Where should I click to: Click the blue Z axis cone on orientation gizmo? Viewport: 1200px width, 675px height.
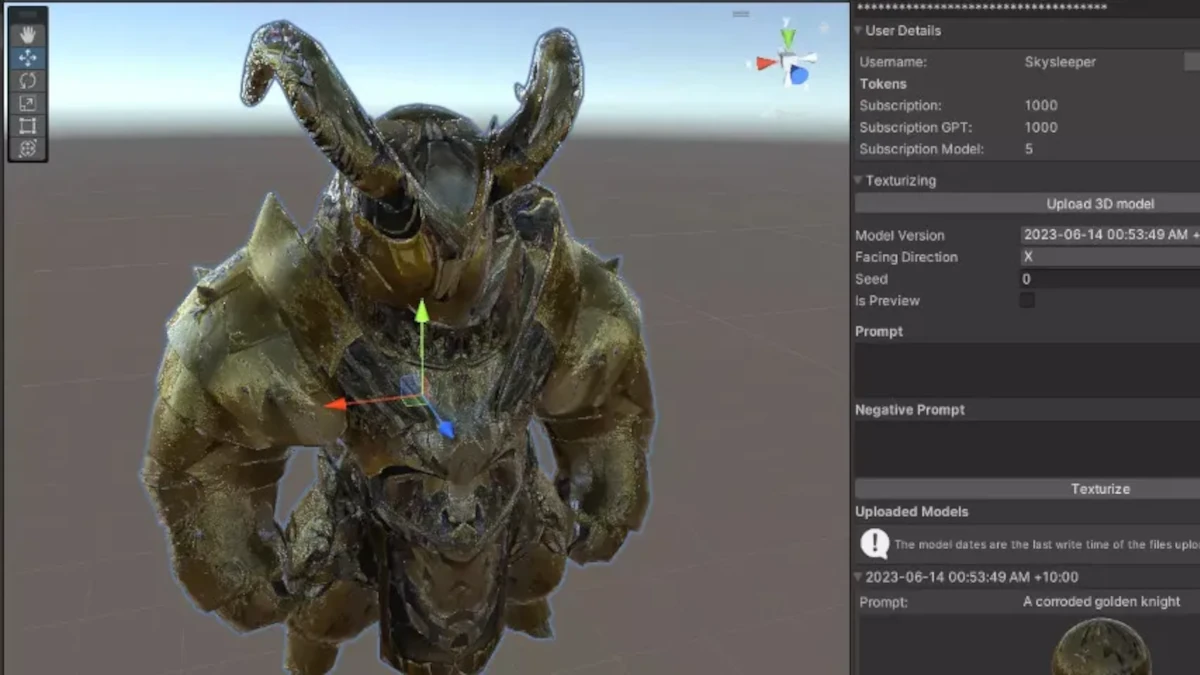[798, 74]
